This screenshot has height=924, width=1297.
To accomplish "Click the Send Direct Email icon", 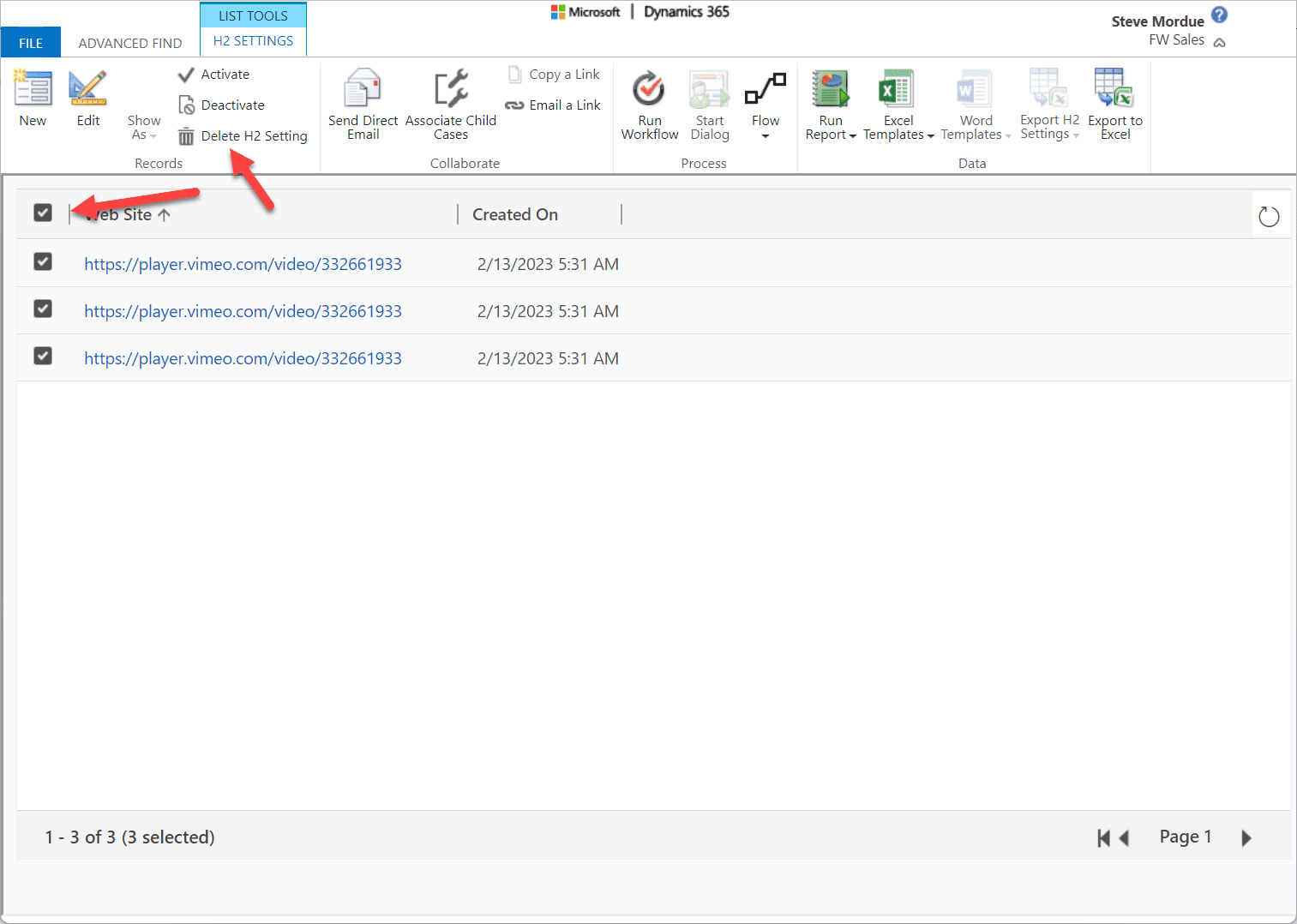I will [363, 89].
